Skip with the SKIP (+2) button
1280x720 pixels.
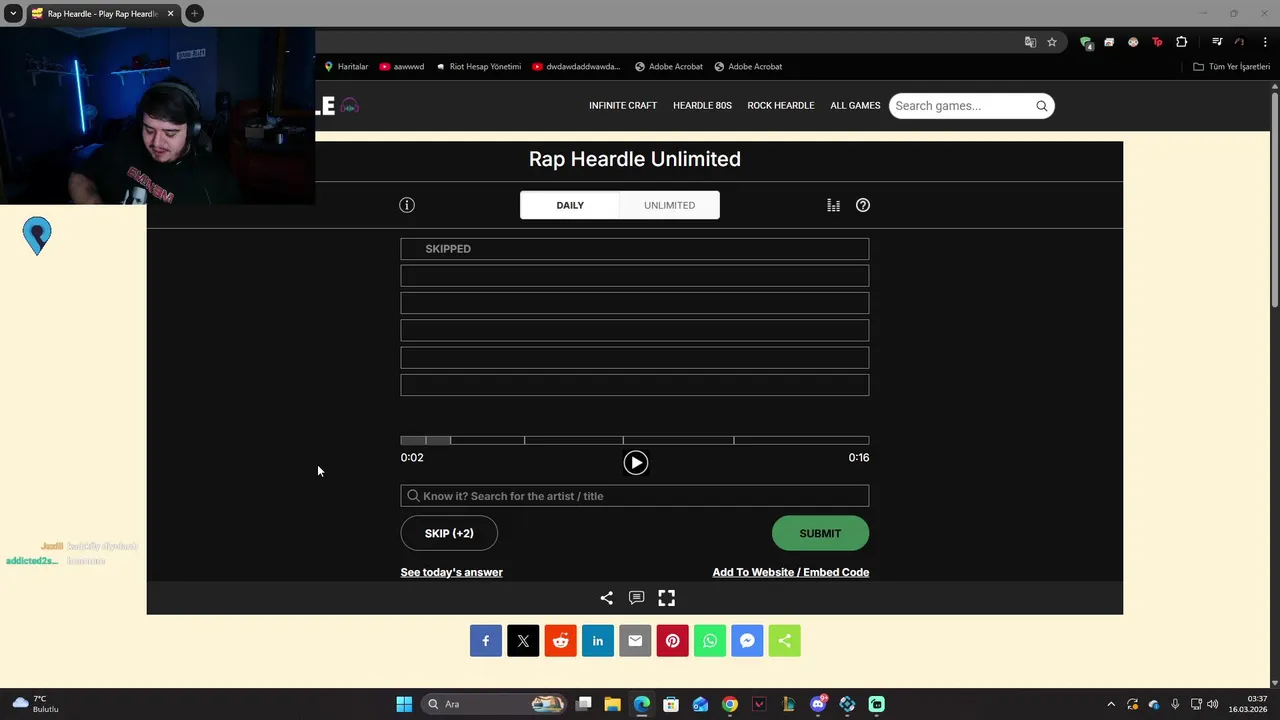pos(449,533)
